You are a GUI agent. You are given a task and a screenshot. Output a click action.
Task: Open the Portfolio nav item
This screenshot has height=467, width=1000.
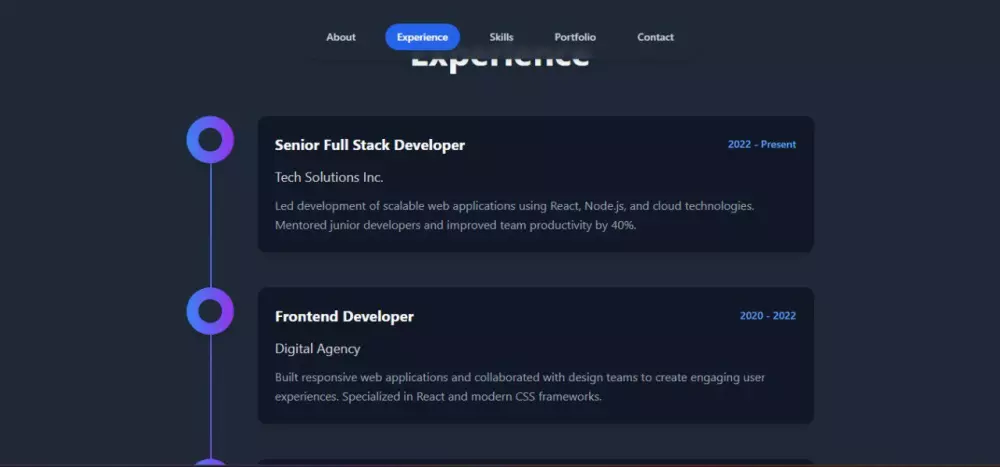[575, 37]
